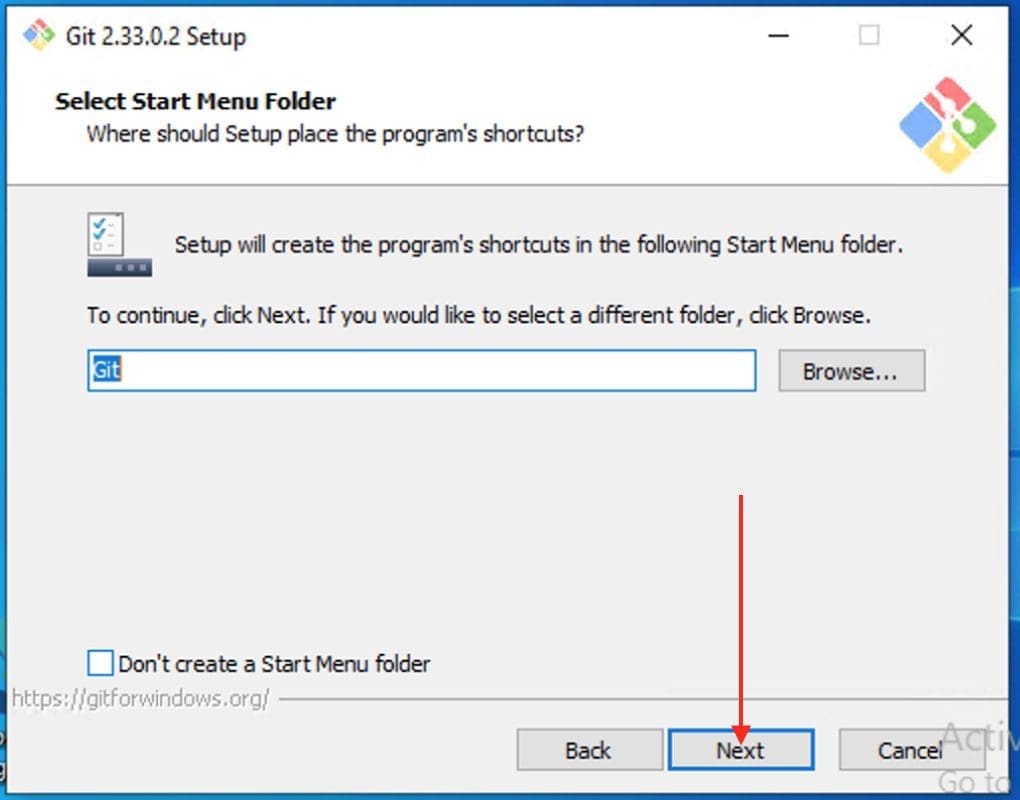Click the Setup will create shortcuts description

pos(539,245)
